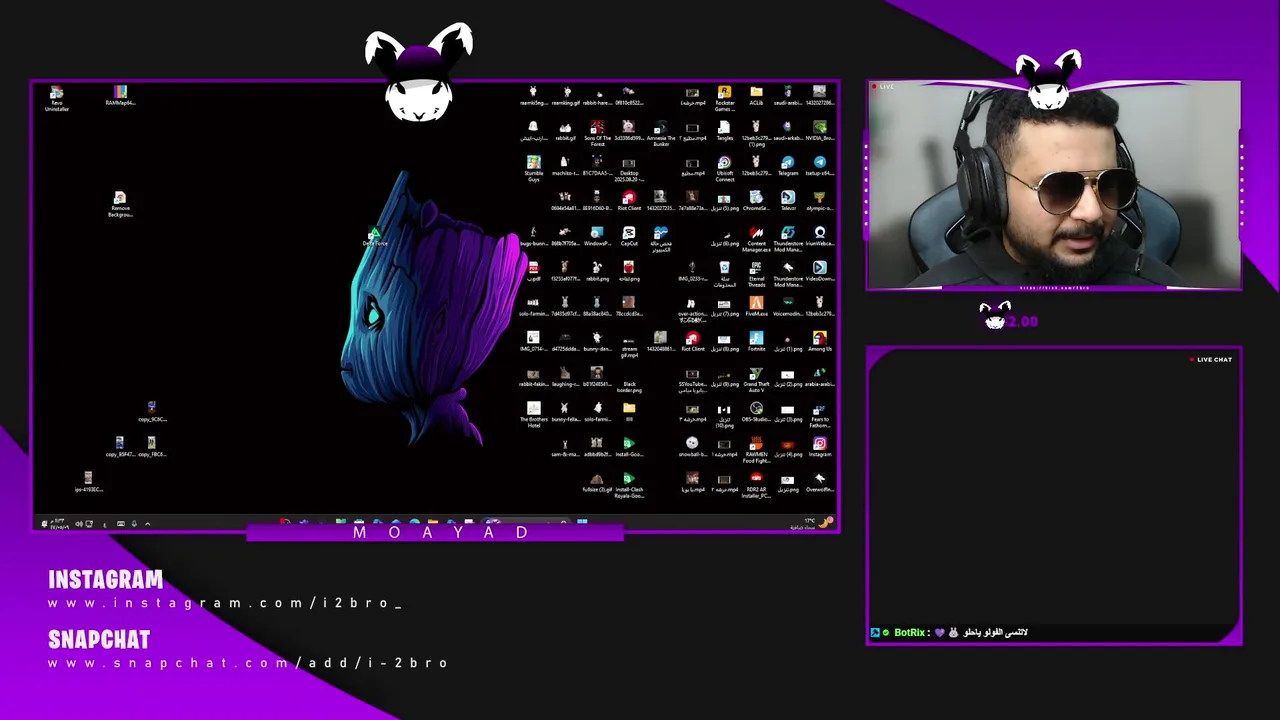Select the Riot Client icon beside CapCut row
This screenshot has width=1280, height=720.
click(629, 201)
